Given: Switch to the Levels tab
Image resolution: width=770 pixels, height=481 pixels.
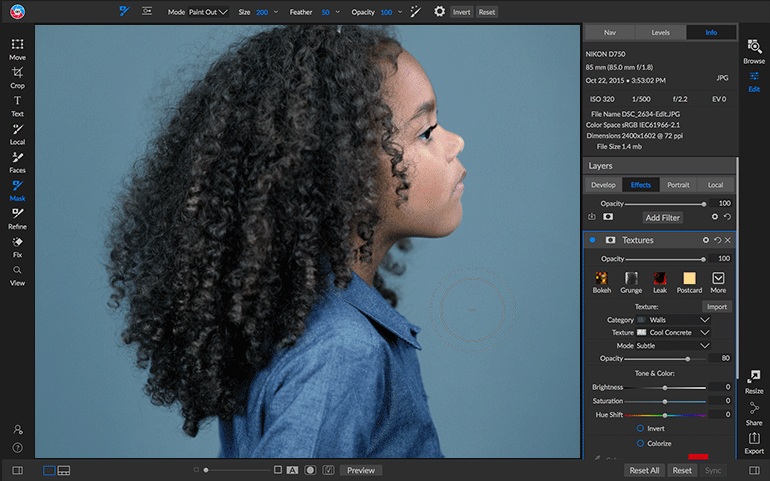Looking at the screenshot, I should click(660, 32).
